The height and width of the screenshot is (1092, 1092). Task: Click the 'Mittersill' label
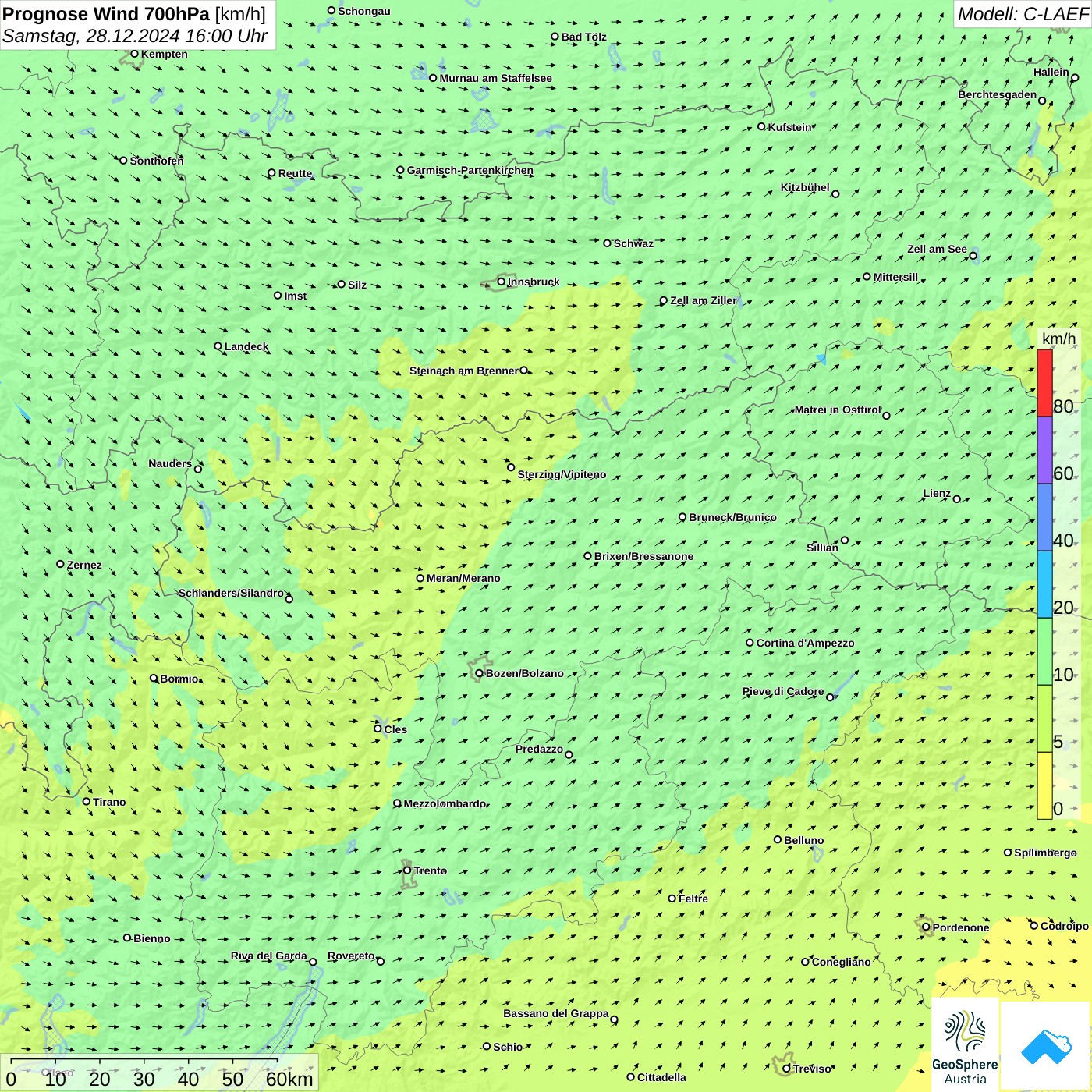895,277
